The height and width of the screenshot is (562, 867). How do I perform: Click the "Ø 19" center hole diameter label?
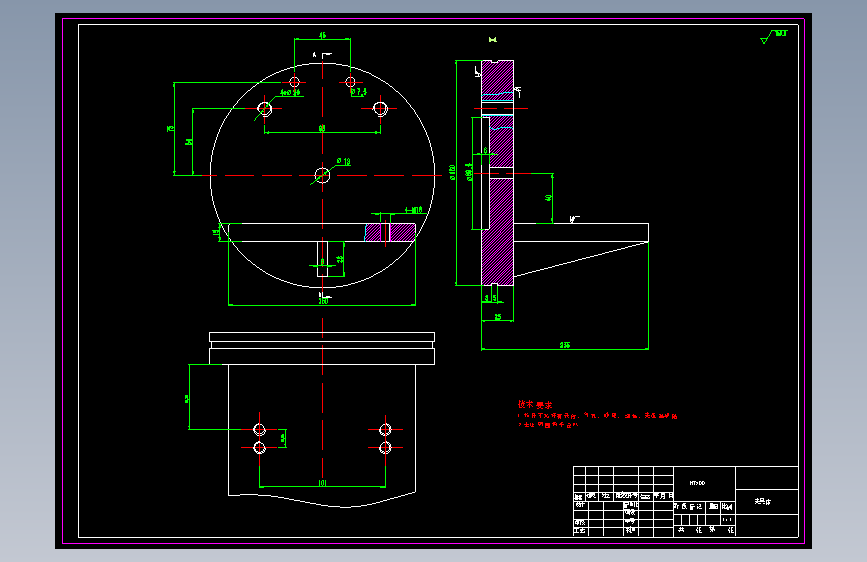point(344,162)
